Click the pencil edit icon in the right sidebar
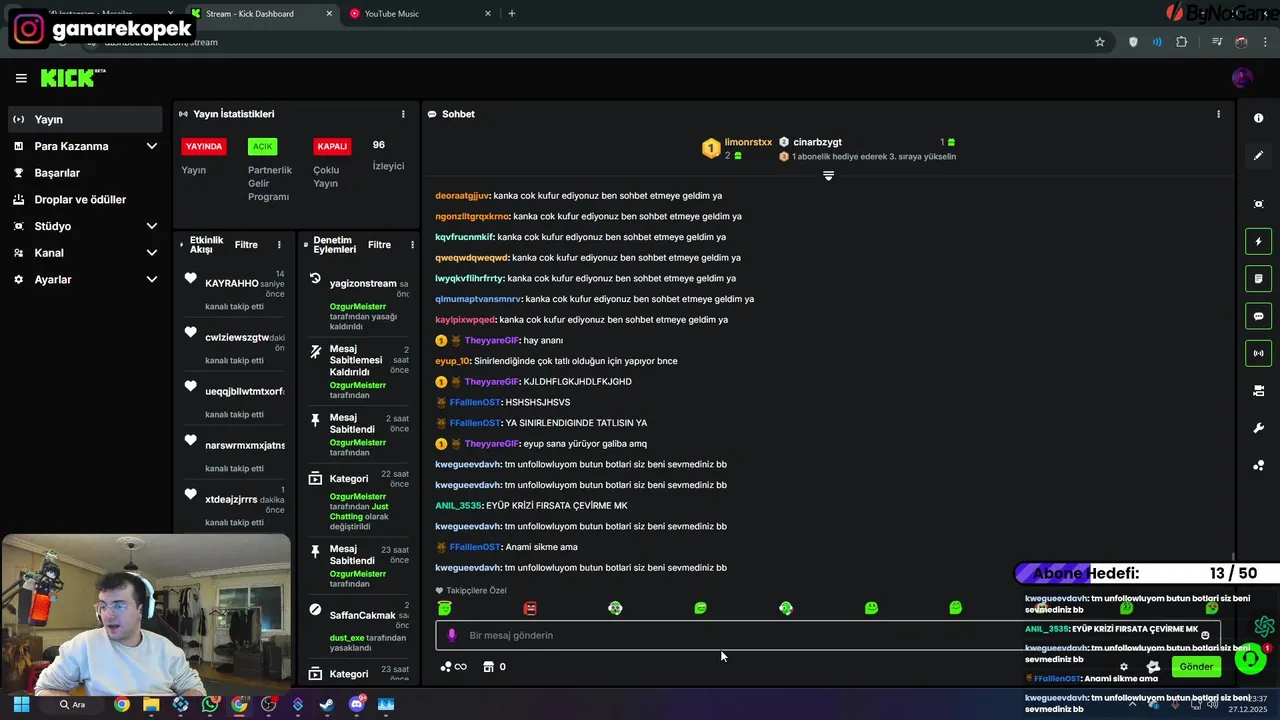This screenshot has height=720, width=1280. pos(1258,156)
